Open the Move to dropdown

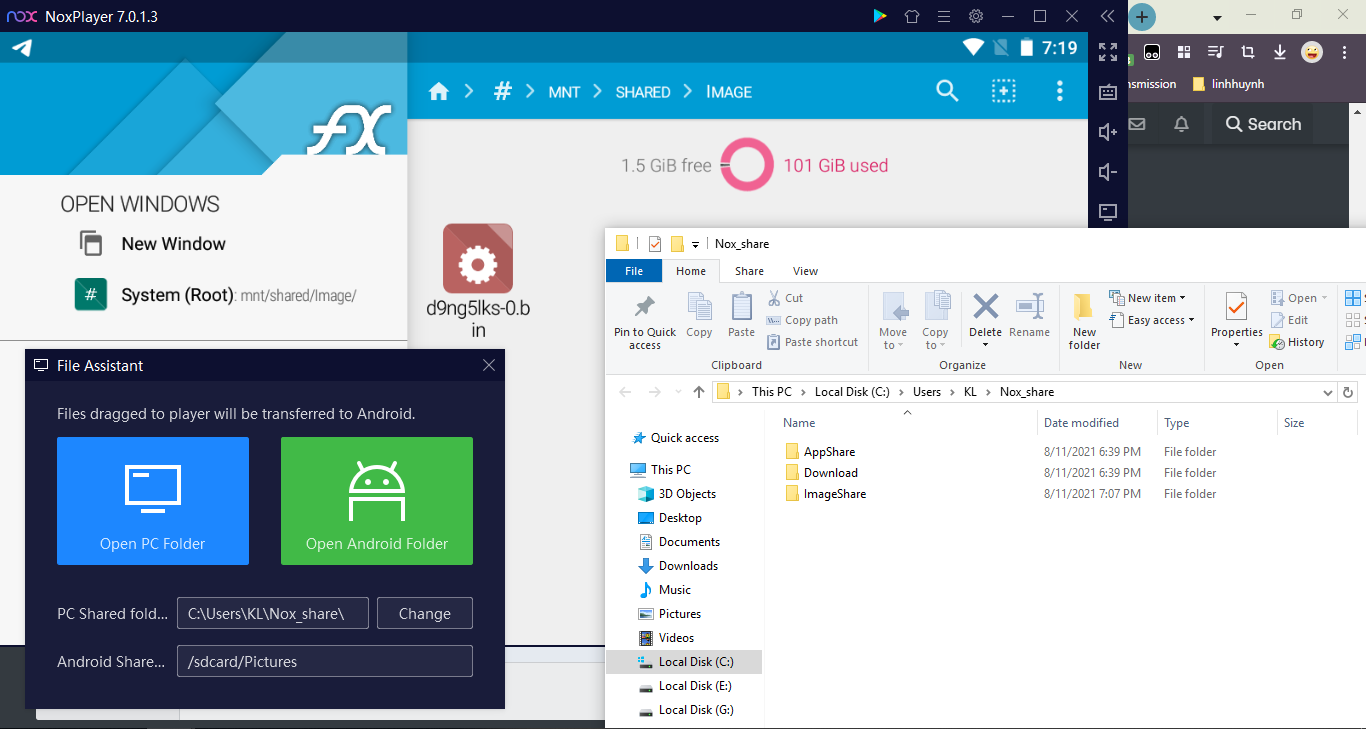point(893,321)
